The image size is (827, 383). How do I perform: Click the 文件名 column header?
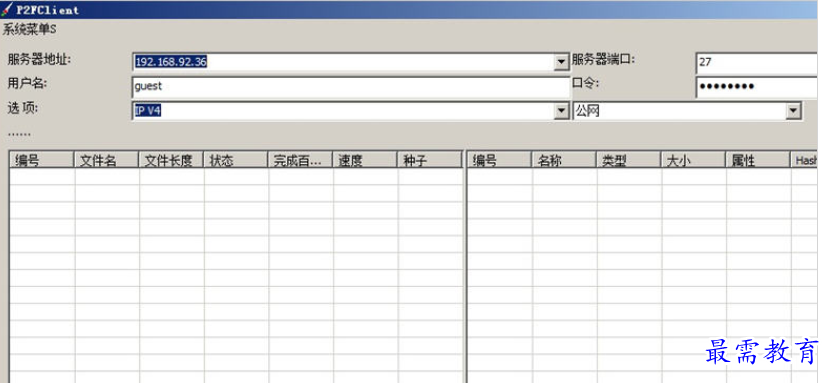pyautogui.click(x=106, y=160)
